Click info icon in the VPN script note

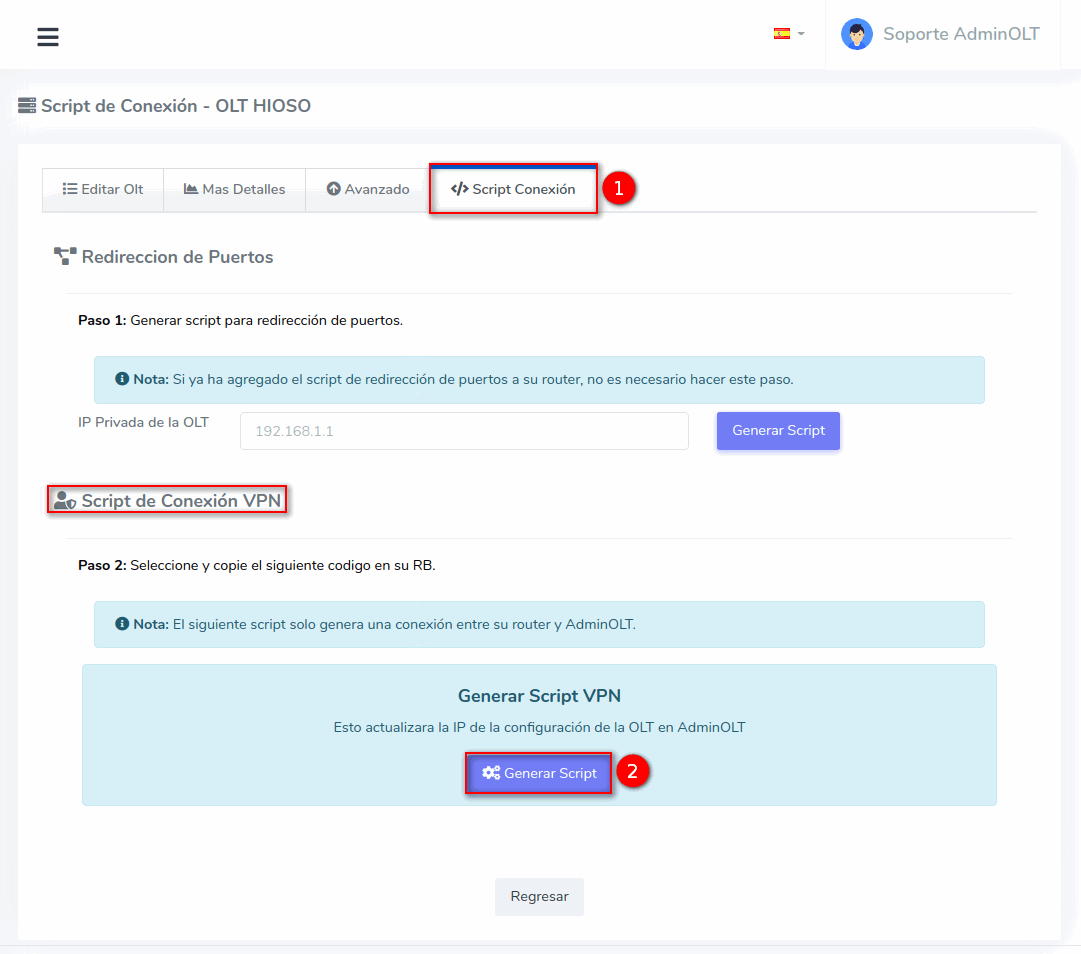point(122,624)
